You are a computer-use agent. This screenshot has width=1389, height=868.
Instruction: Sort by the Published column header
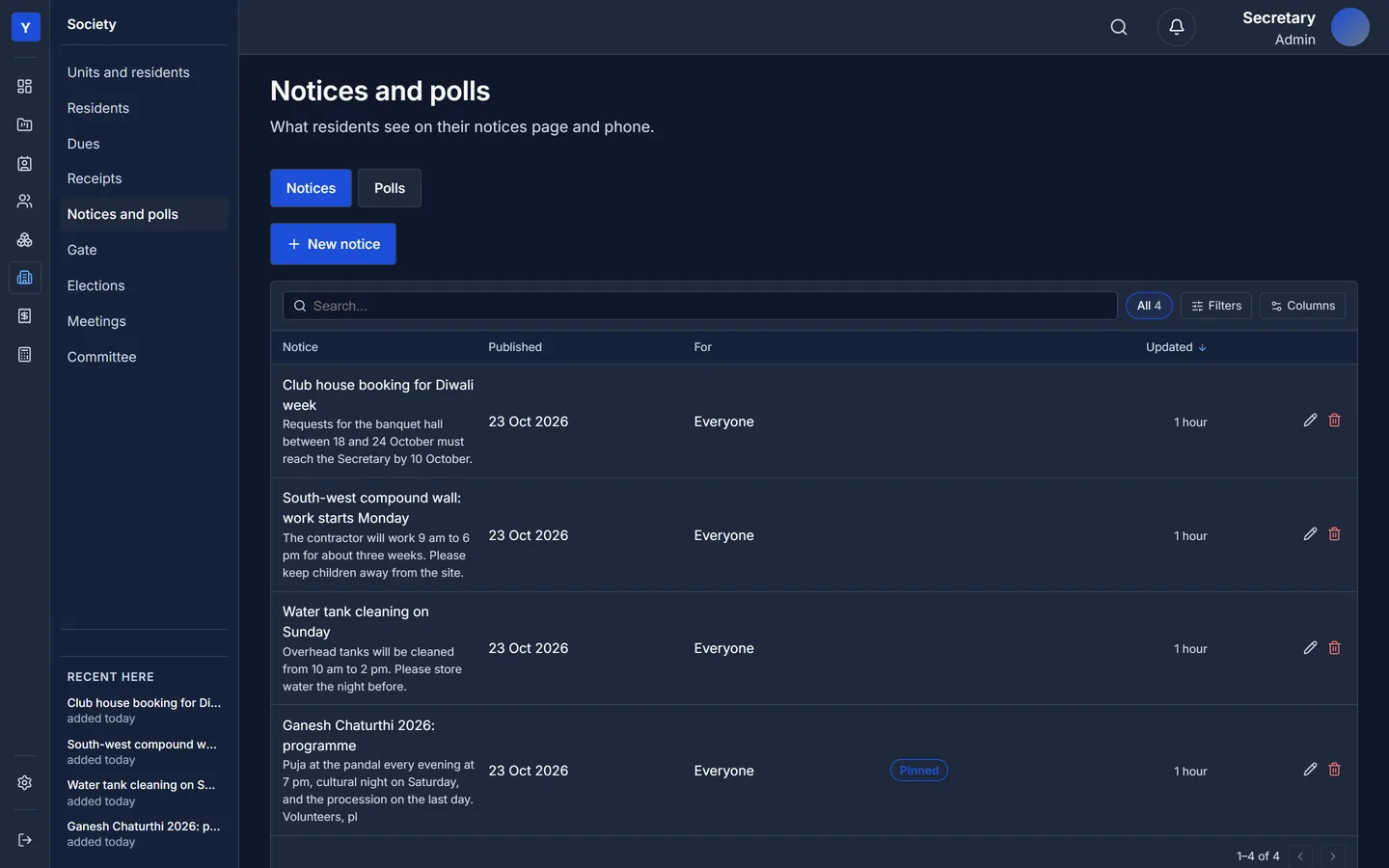pyautogui.click(x=515, y=347)
